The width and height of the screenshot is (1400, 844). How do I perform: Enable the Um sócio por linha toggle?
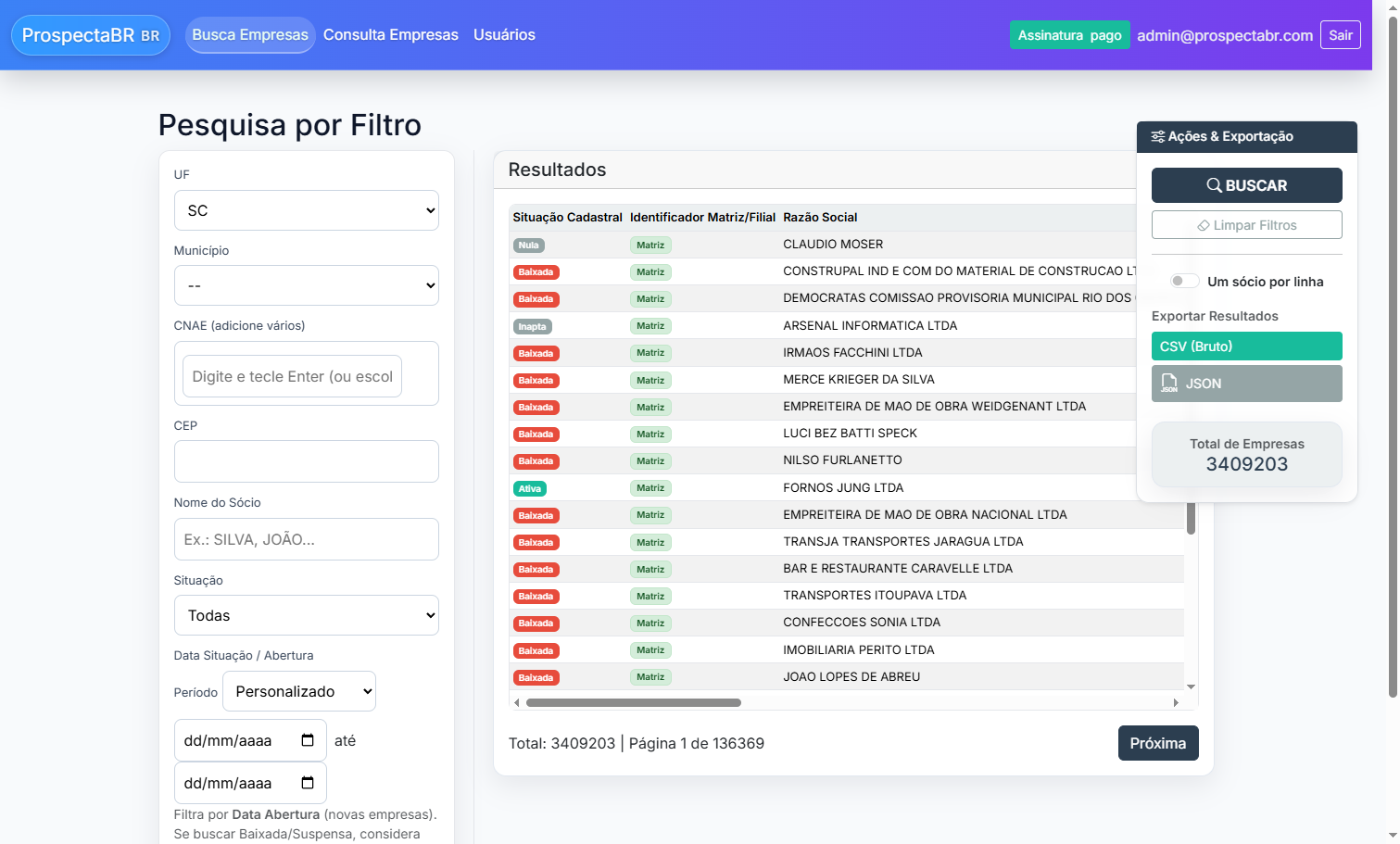[x=1183, y=280]
